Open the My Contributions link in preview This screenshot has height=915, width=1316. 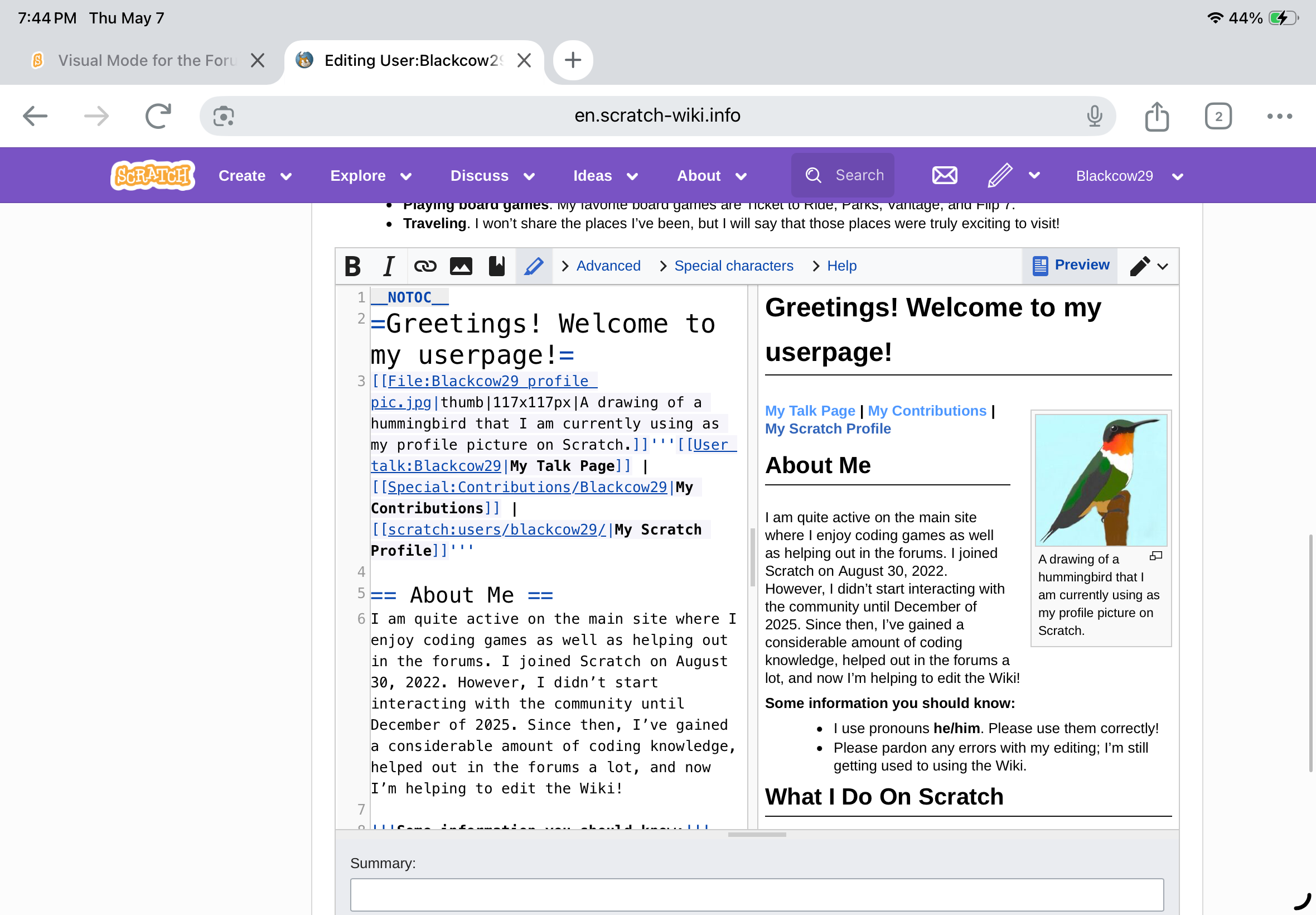tap(927, 411)
